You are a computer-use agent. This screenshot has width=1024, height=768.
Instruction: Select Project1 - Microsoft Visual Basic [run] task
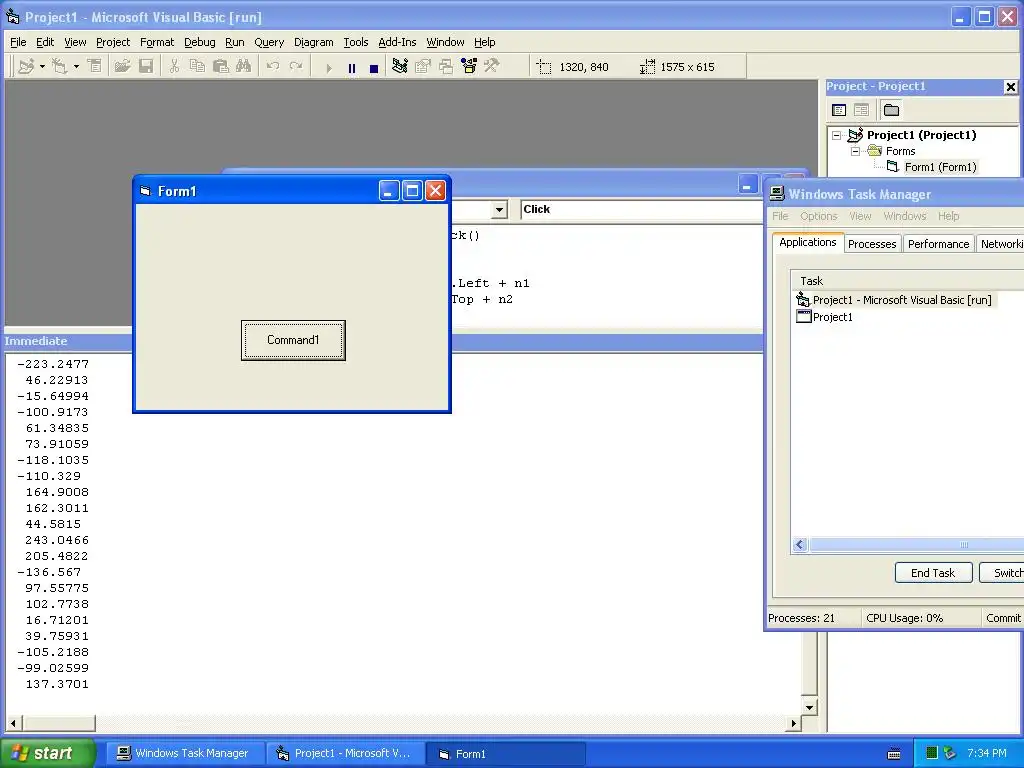point(902,300)
